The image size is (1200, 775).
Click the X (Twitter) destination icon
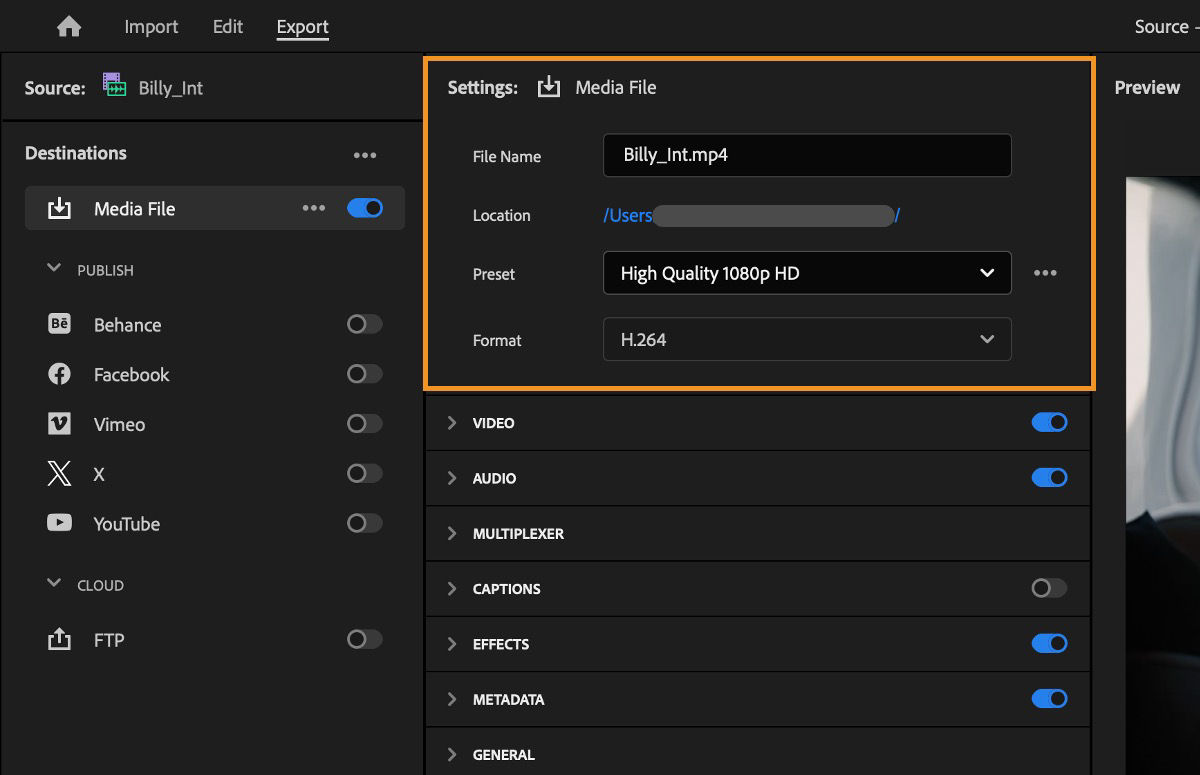click(60, 474)
